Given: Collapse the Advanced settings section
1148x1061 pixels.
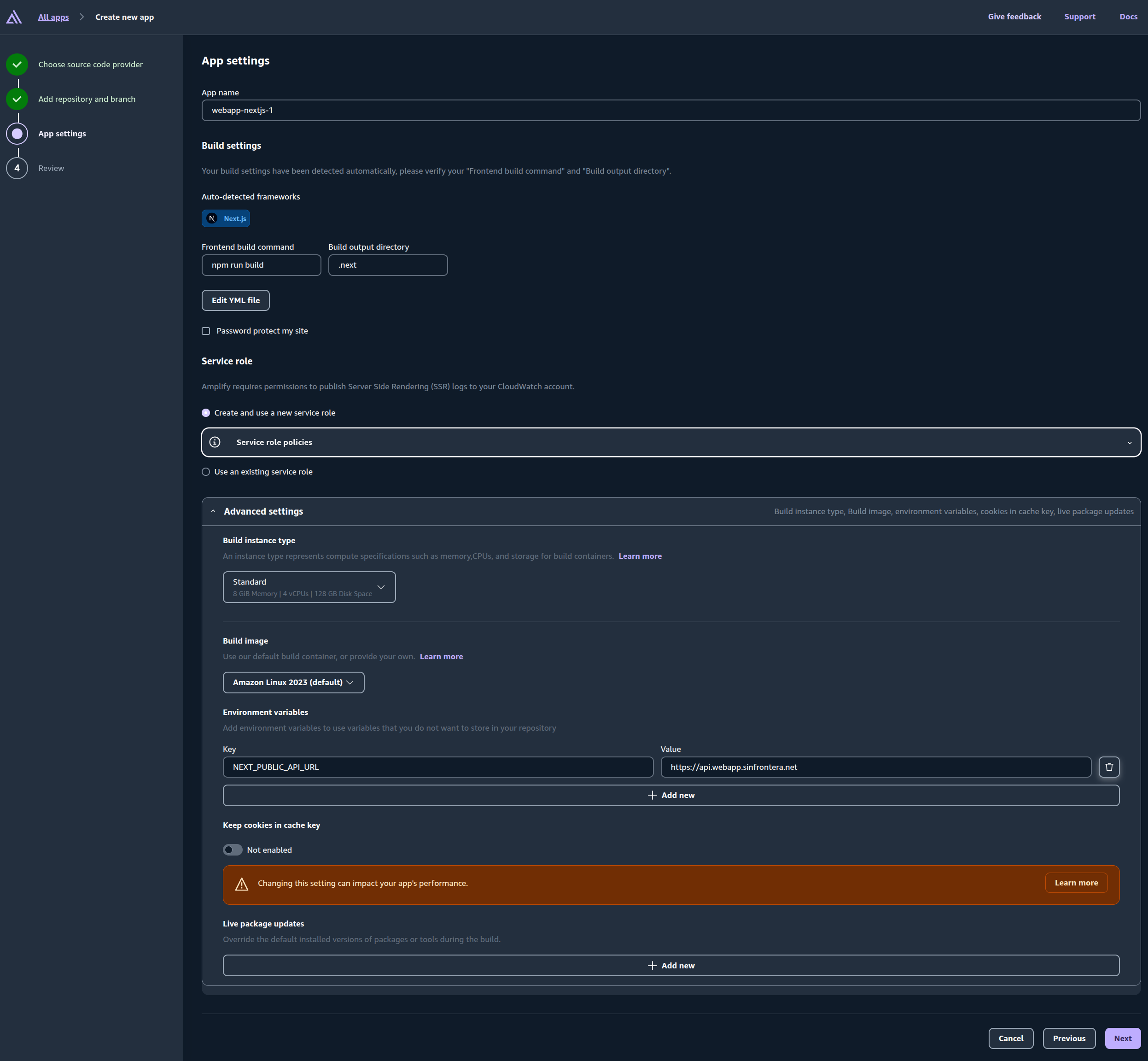Looking at the screenshot, I should [x=213, y=511].
